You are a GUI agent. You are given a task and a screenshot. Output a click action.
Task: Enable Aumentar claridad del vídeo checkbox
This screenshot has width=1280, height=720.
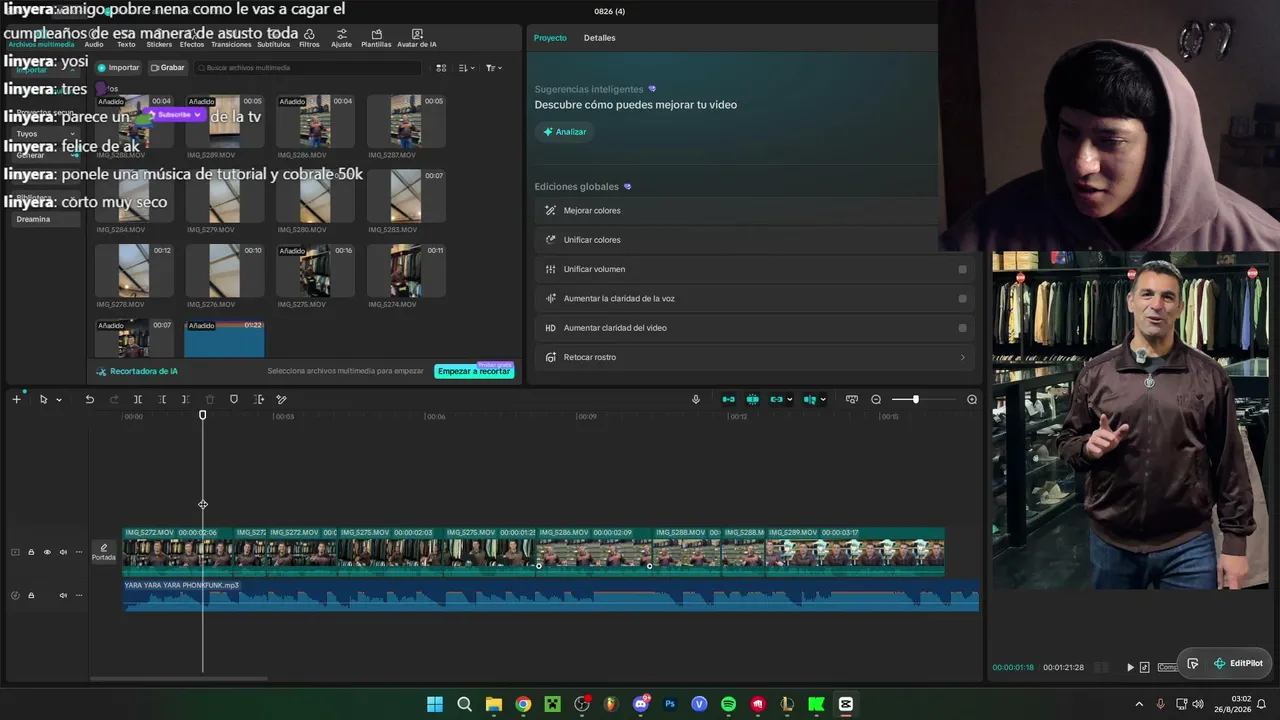[x=963, y=328]
